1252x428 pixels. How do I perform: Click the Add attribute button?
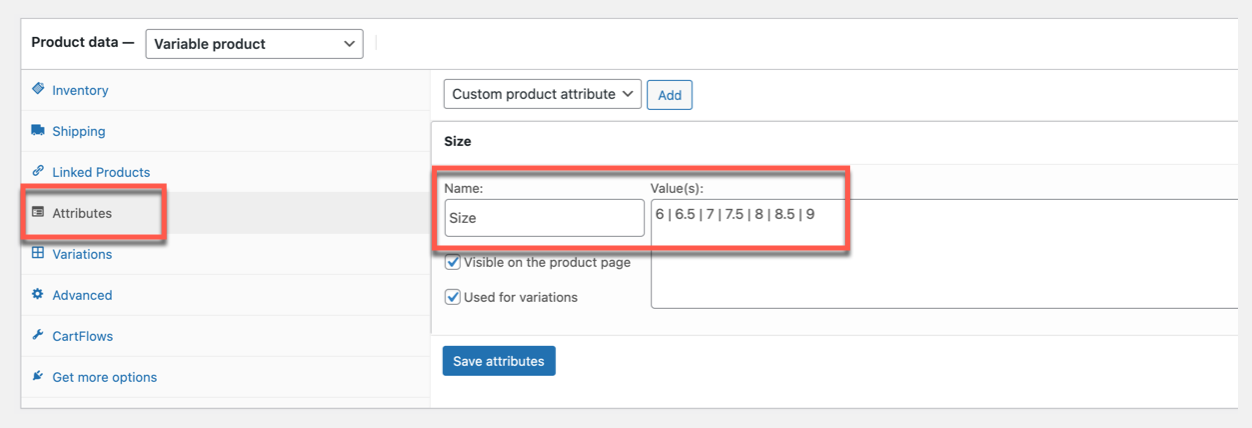click(669, 95)
